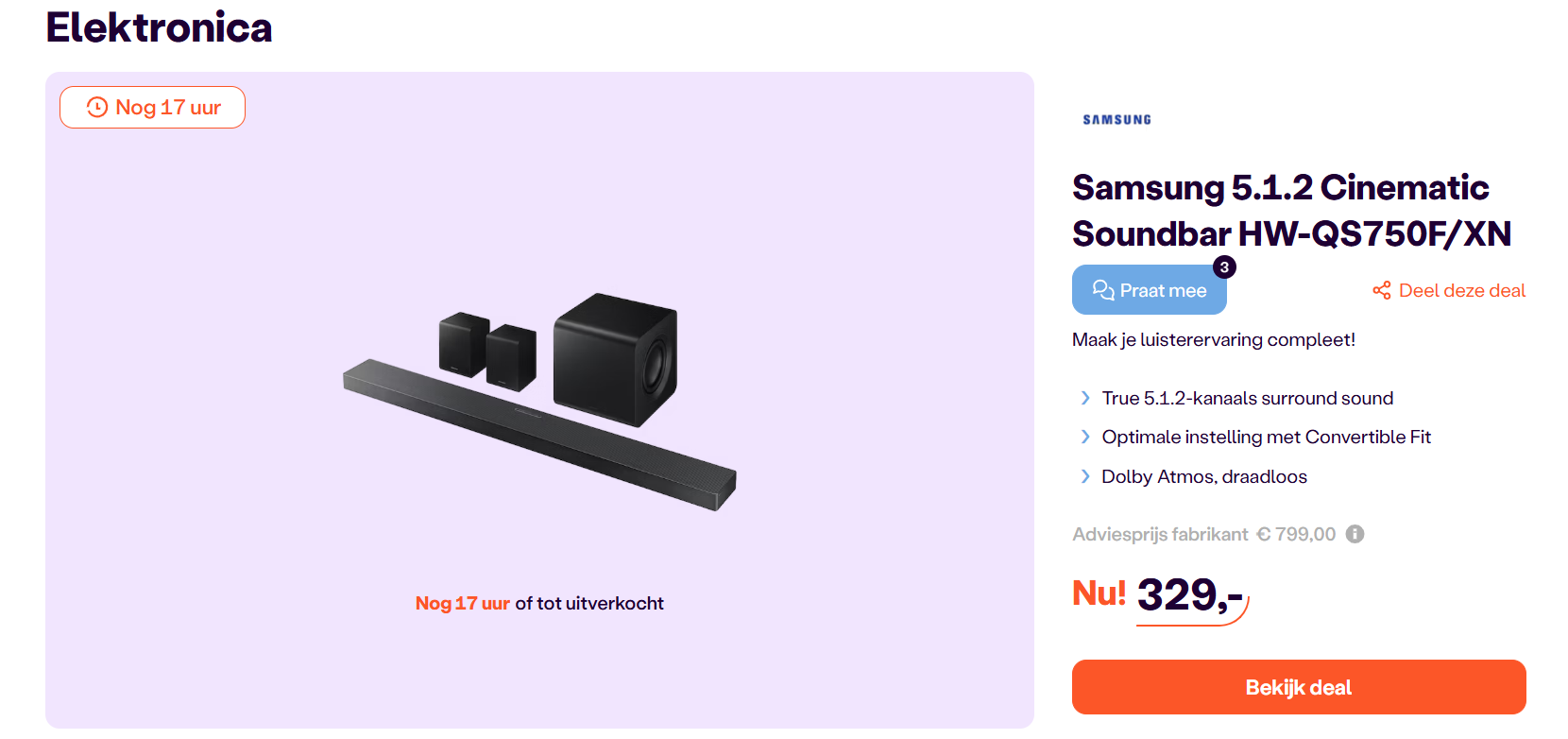
Task: Click the 'of tot uitverkocht' countdown text
Action: pyautogui.click(x=589, y=603)
